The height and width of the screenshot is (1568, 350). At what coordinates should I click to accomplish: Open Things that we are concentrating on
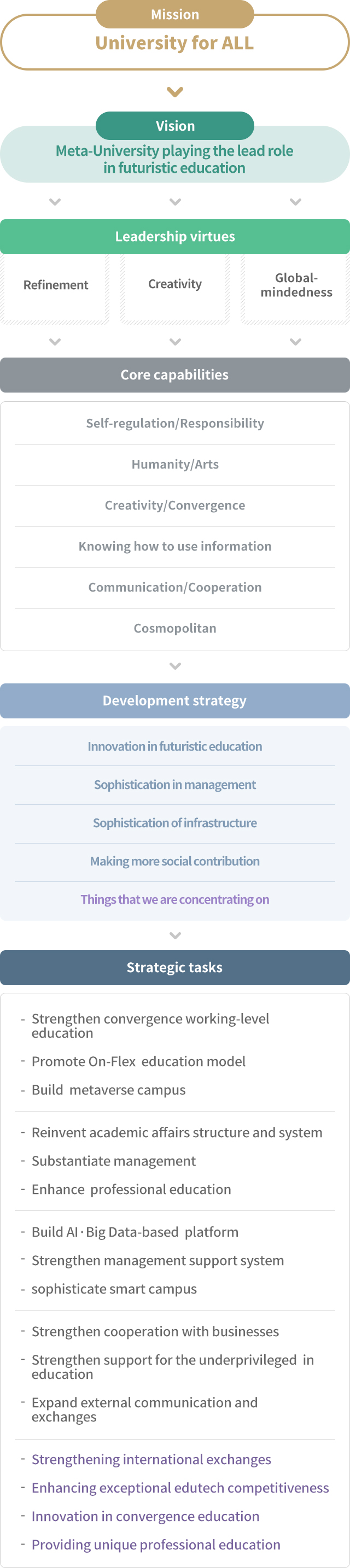[174, 900]
